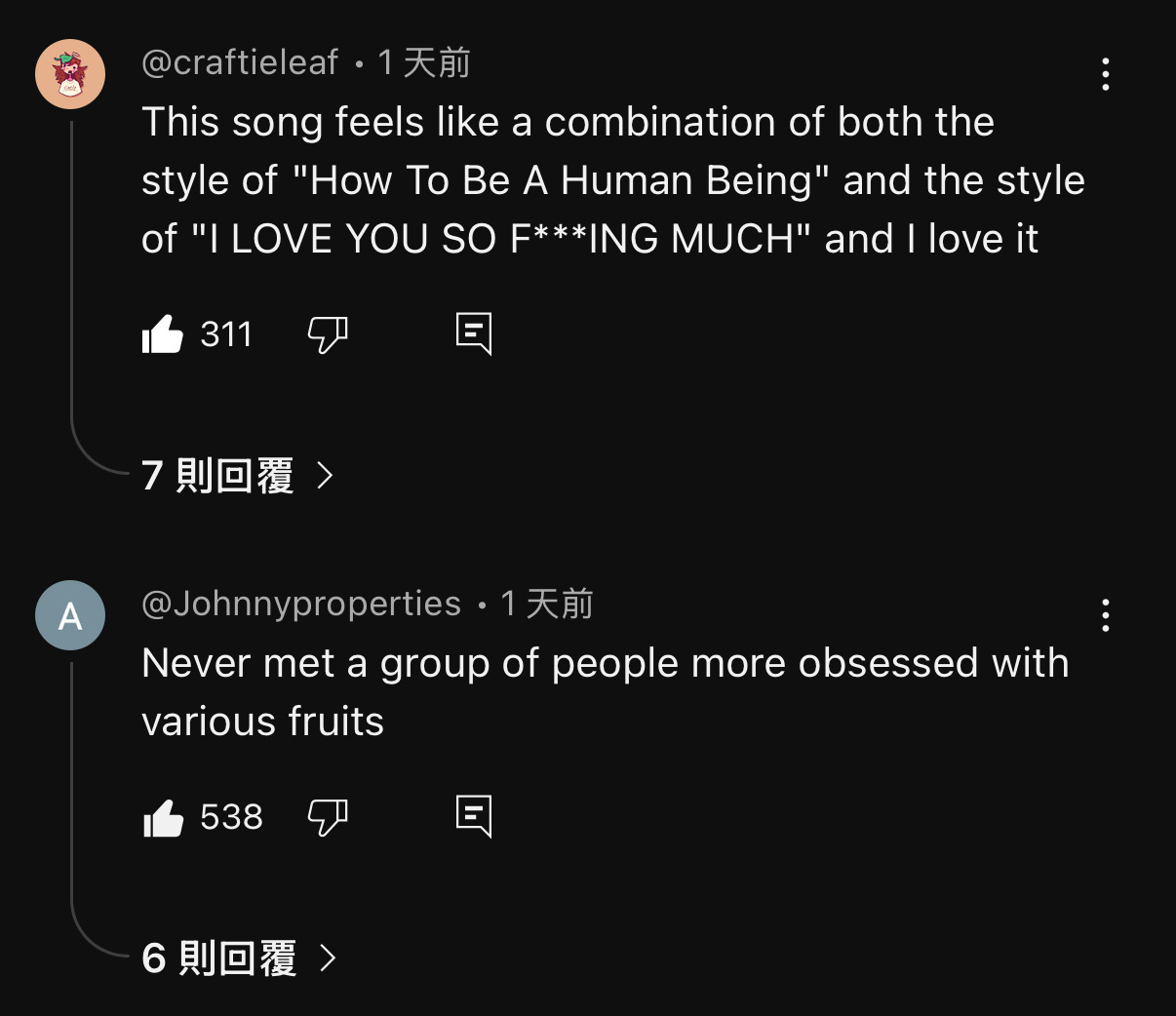Open the @craftieleaf username link

[240, 62]
